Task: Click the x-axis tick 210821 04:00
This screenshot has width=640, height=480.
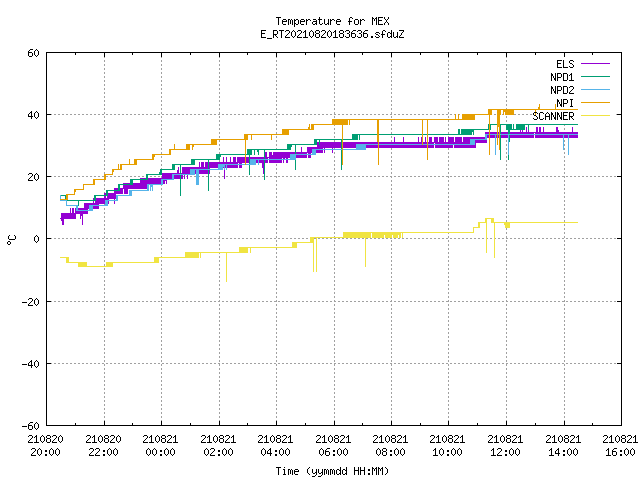Action: coord(276,446)
